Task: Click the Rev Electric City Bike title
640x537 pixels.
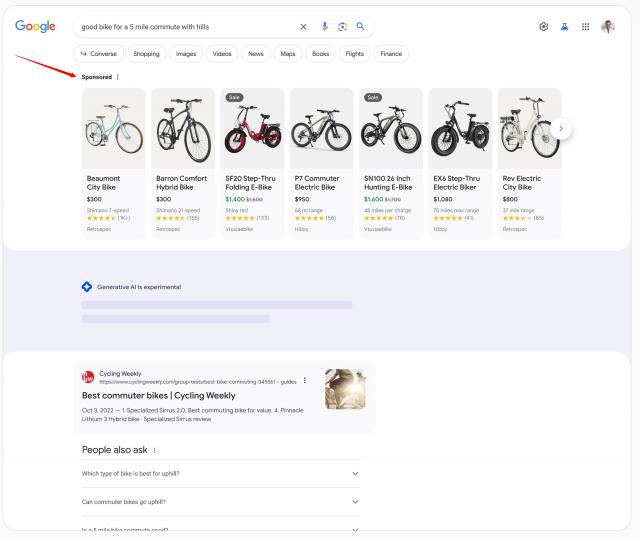Action: click(522, 183)
